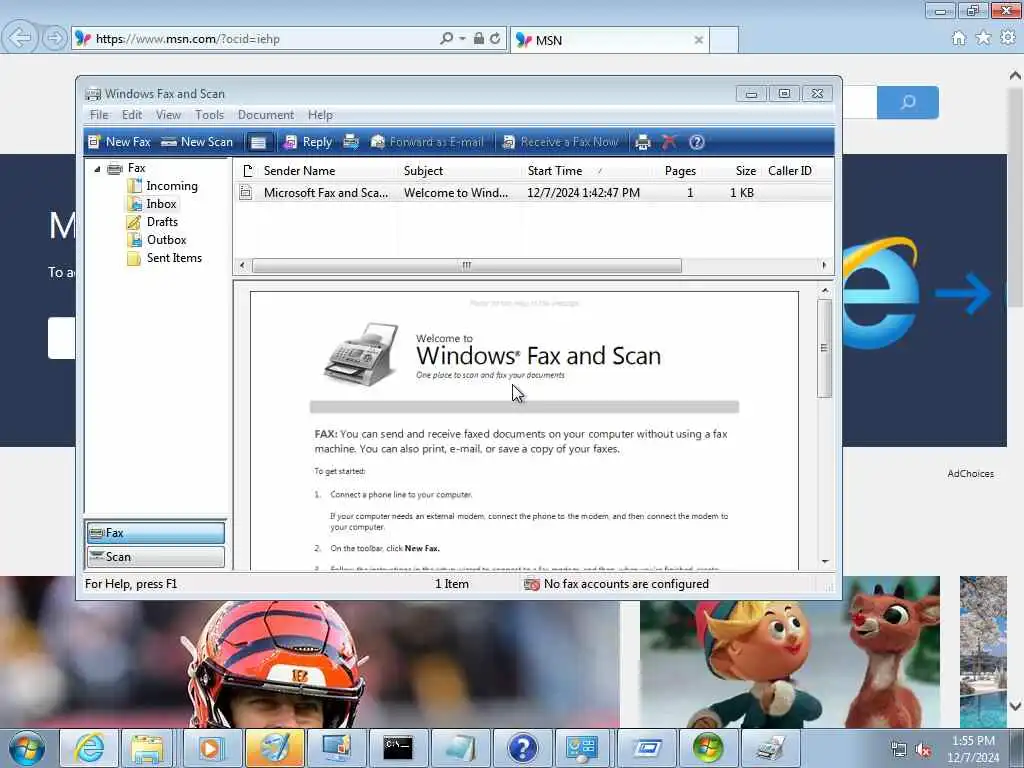This screenshot has width=1024, height=768.
Task: Click the New Fax toolbar button
Action: point(120,142)
